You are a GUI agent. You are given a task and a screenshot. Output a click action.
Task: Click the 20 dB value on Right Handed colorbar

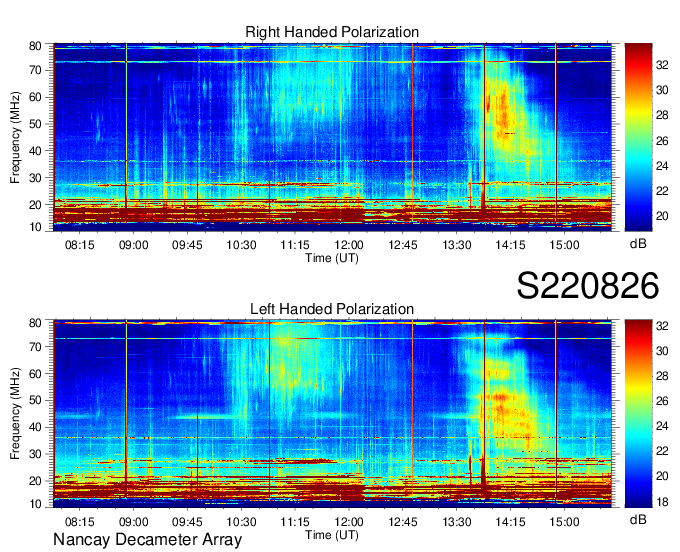pos(662,216)
